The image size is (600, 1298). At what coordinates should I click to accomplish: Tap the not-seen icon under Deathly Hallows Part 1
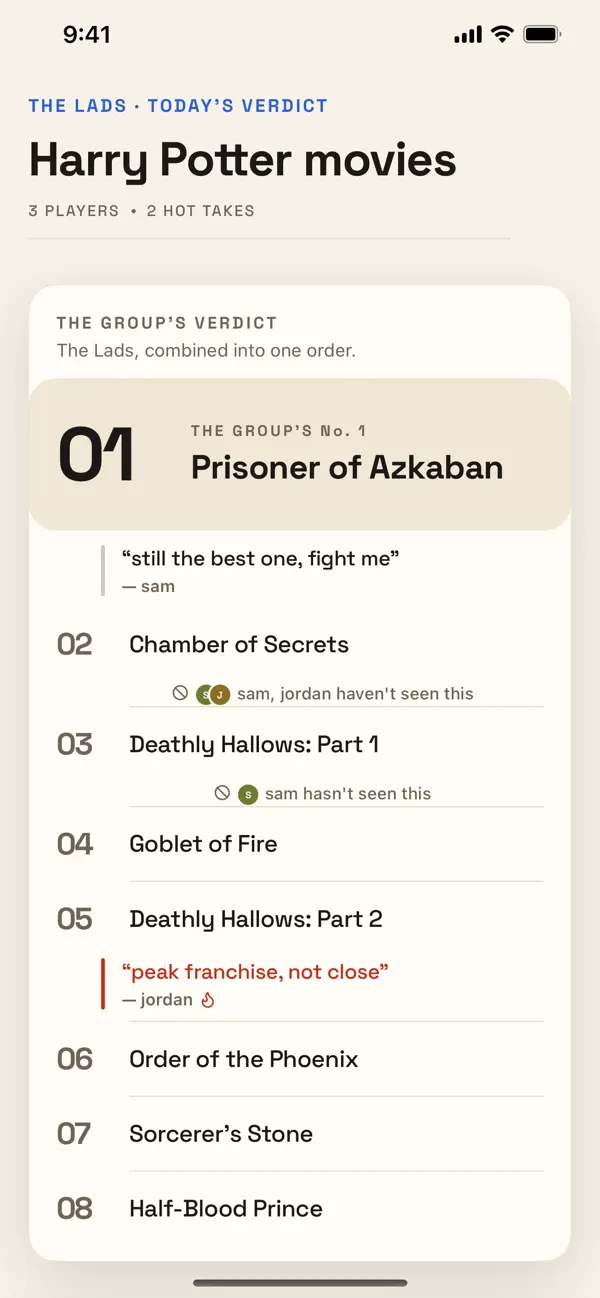[222, 793]
